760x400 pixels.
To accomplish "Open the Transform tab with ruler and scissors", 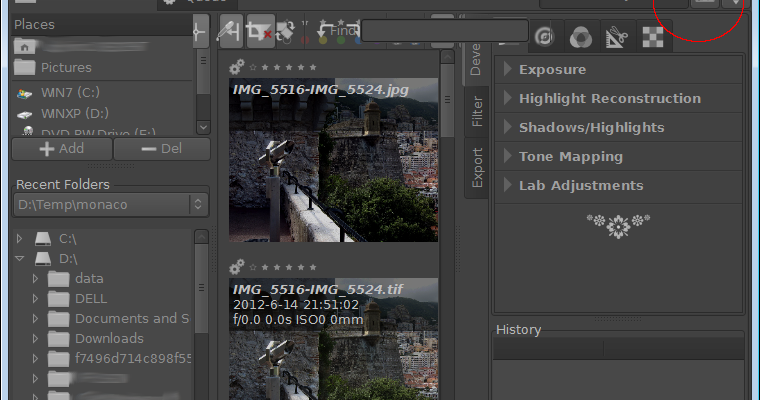I will tap(618, 36).
